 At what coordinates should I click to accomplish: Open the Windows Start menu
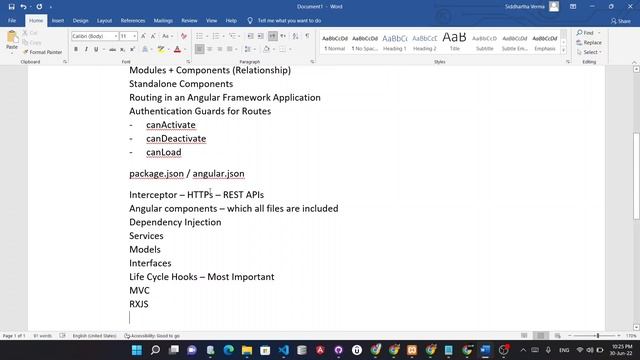[137, 350]
